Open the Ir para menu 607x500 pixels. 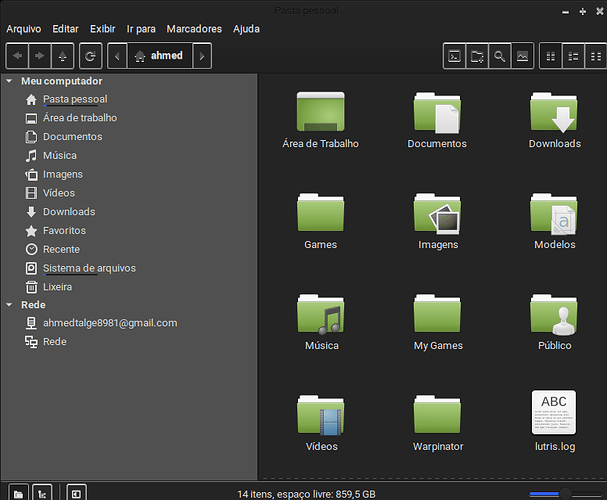click(x=141, y=29)
